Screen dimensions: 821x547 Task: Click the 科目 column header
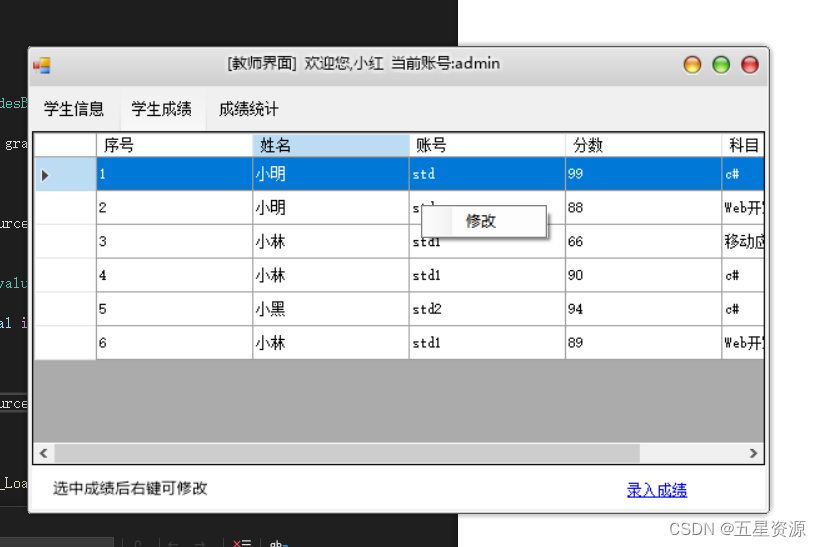point(743,145)
